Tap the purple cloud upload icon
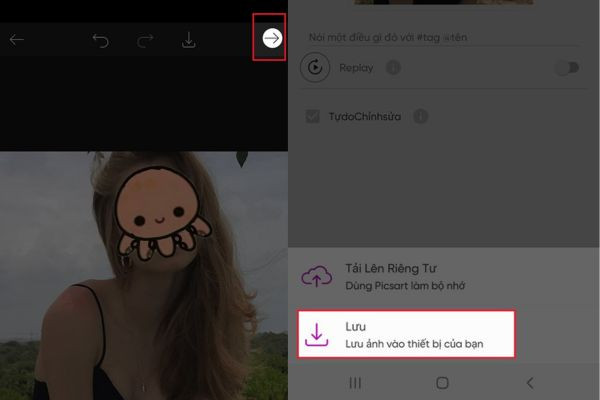Screen dimensions: 600x400 click(316, 276)
